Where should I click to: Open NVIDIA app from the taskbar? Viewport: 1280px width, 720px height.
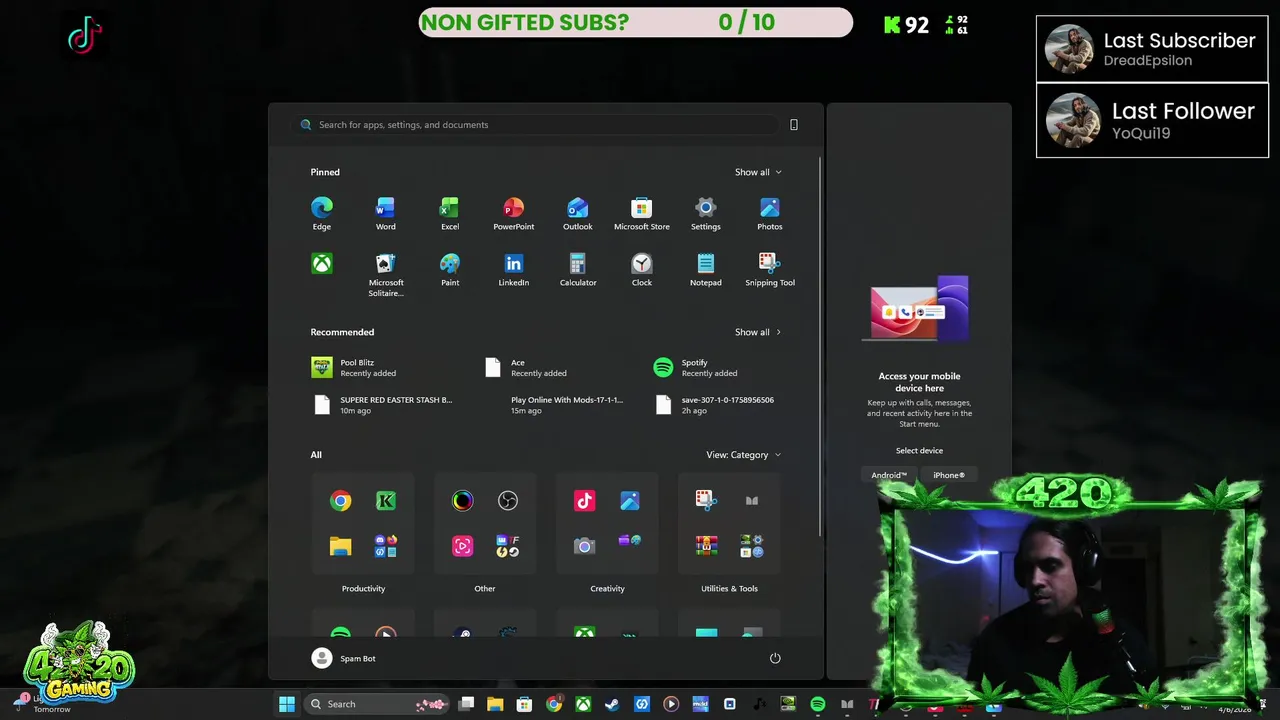click(x=788, y=704)
